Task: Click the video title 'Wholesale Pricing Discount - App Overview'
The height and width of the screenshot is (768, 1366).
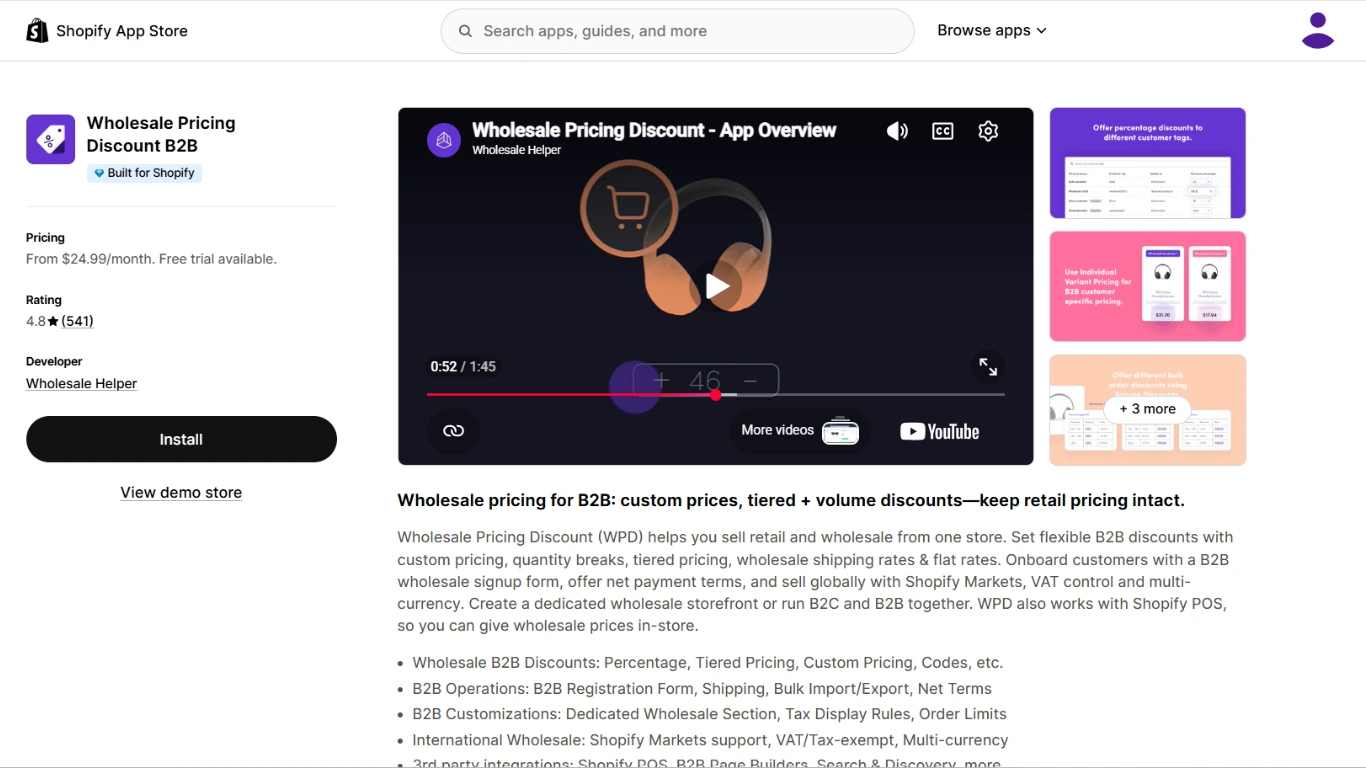Action: pos(654,130)
